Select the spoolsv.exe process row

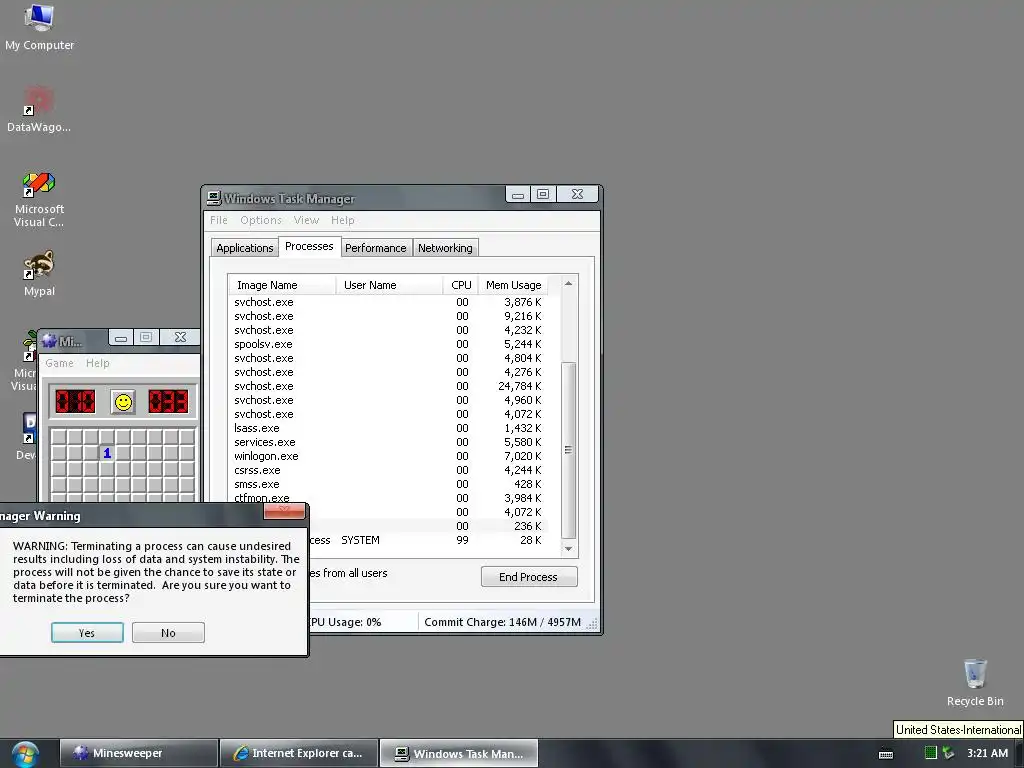[388, 344]
